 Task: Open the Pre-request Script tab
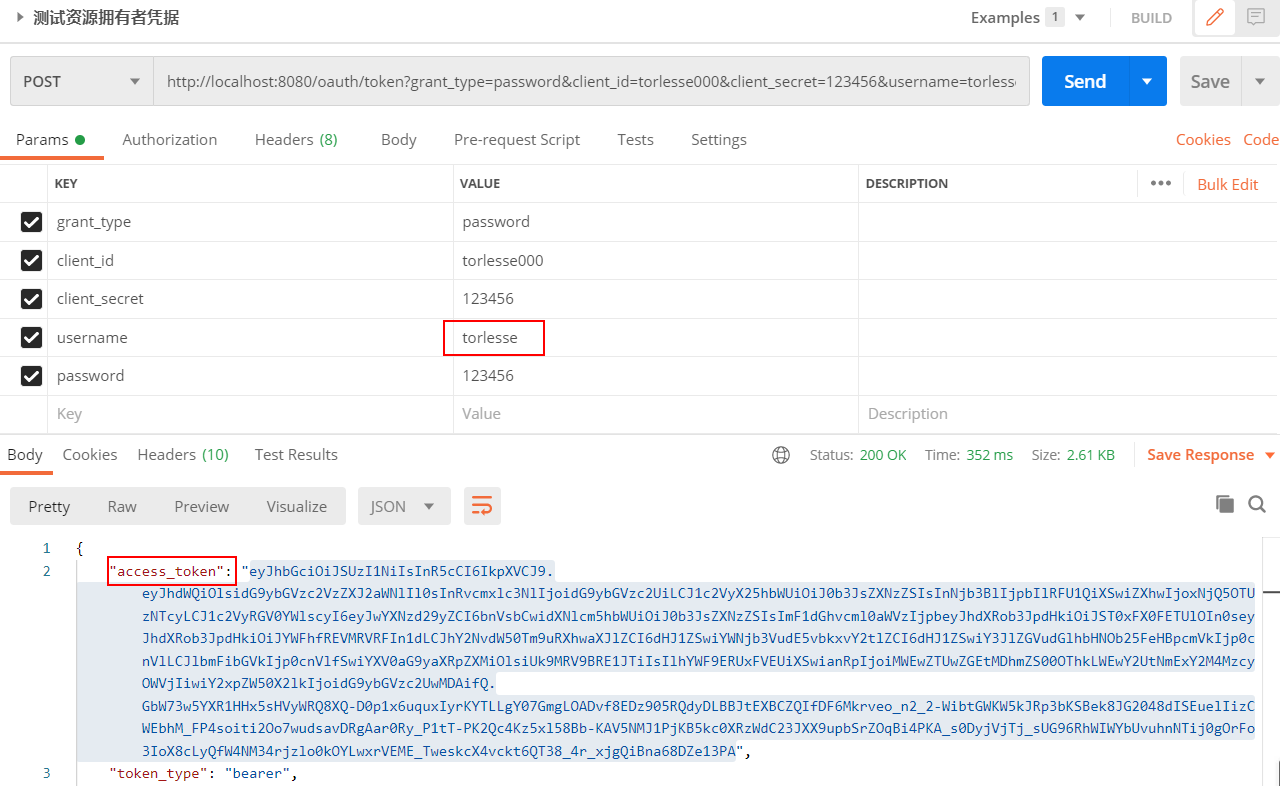pyautogui.click(x=517, y=140)
